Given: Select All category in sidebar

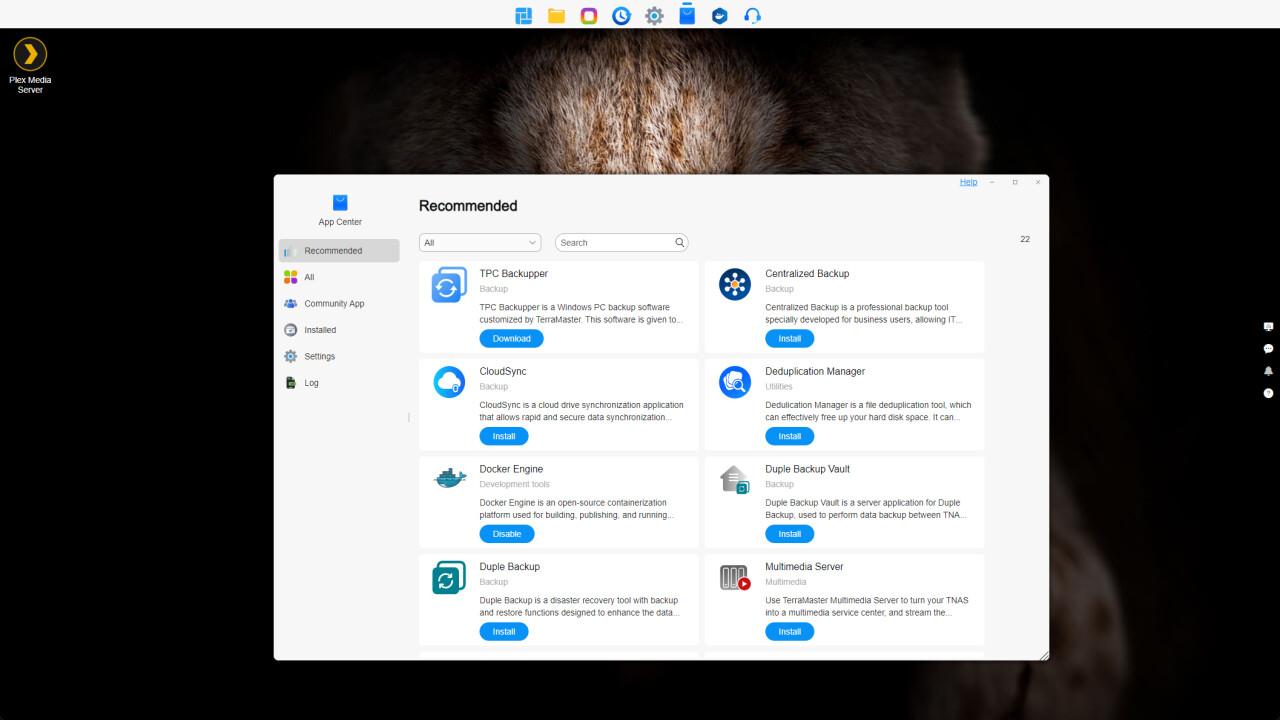Looking at the screenshot, I should tap(339, 277).
